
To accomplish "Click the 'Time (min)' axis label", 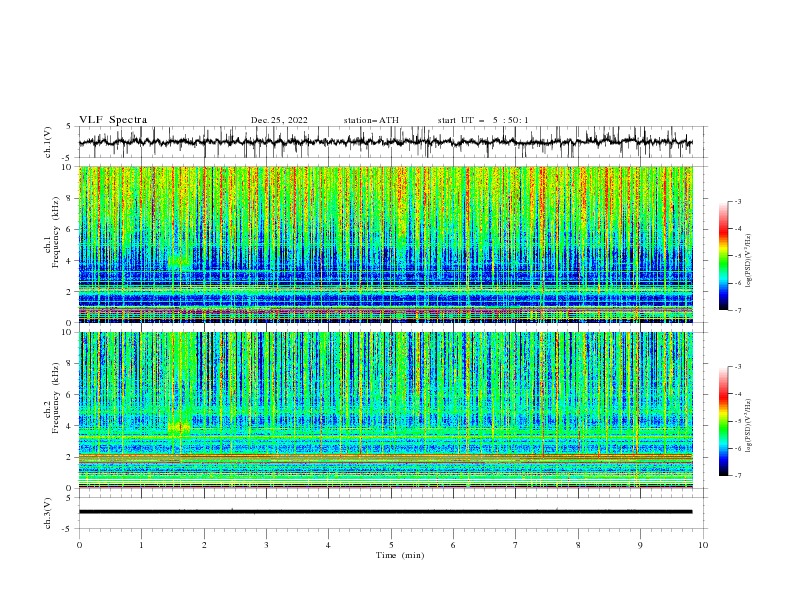I will [x=400, y=555].
